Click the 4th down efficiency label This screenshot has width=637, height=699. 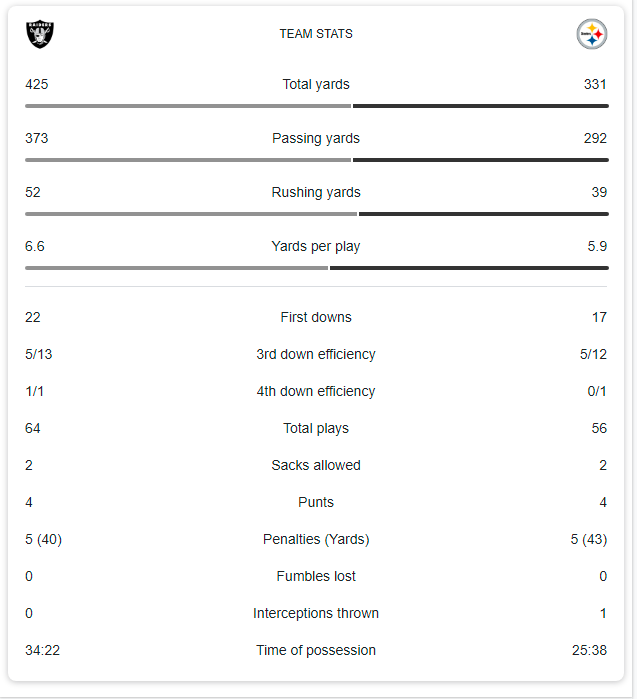[x=316, y=392]
